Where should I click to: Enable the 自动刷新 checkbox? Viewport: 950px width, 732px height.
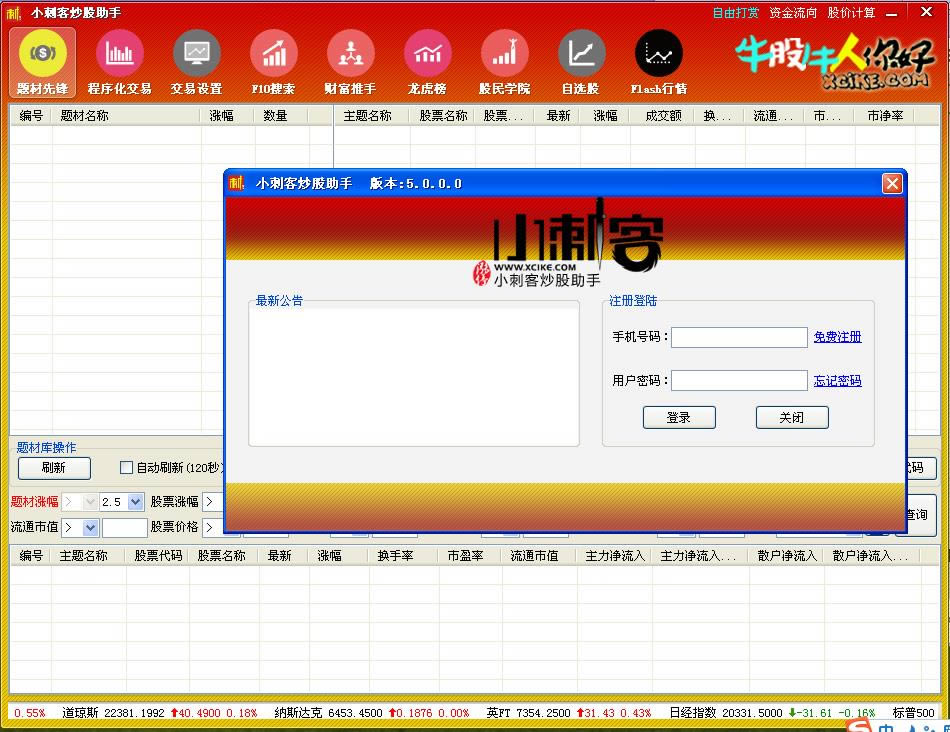pos(126,467)
